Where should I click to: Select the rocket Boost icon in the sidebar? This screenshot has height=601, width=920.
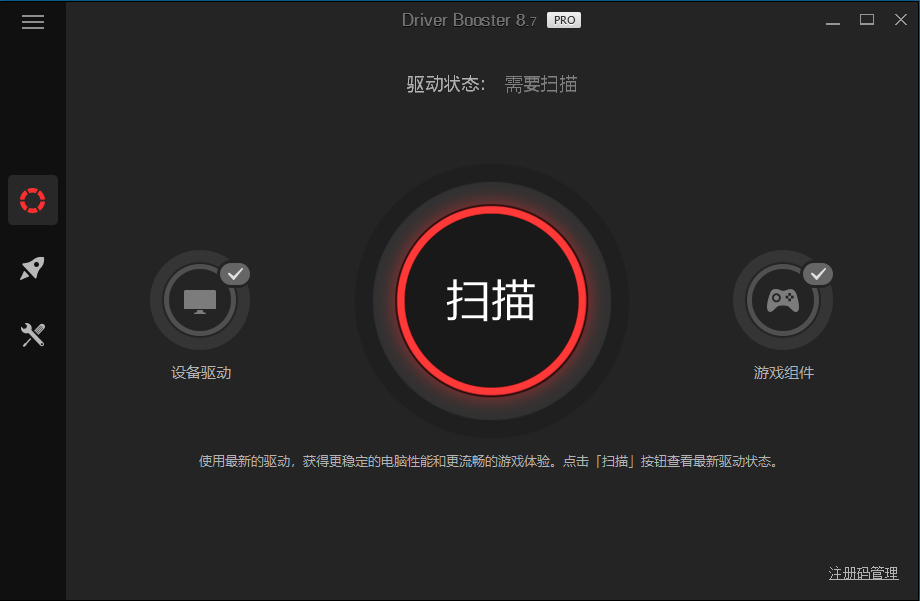[x=33, y=268]
